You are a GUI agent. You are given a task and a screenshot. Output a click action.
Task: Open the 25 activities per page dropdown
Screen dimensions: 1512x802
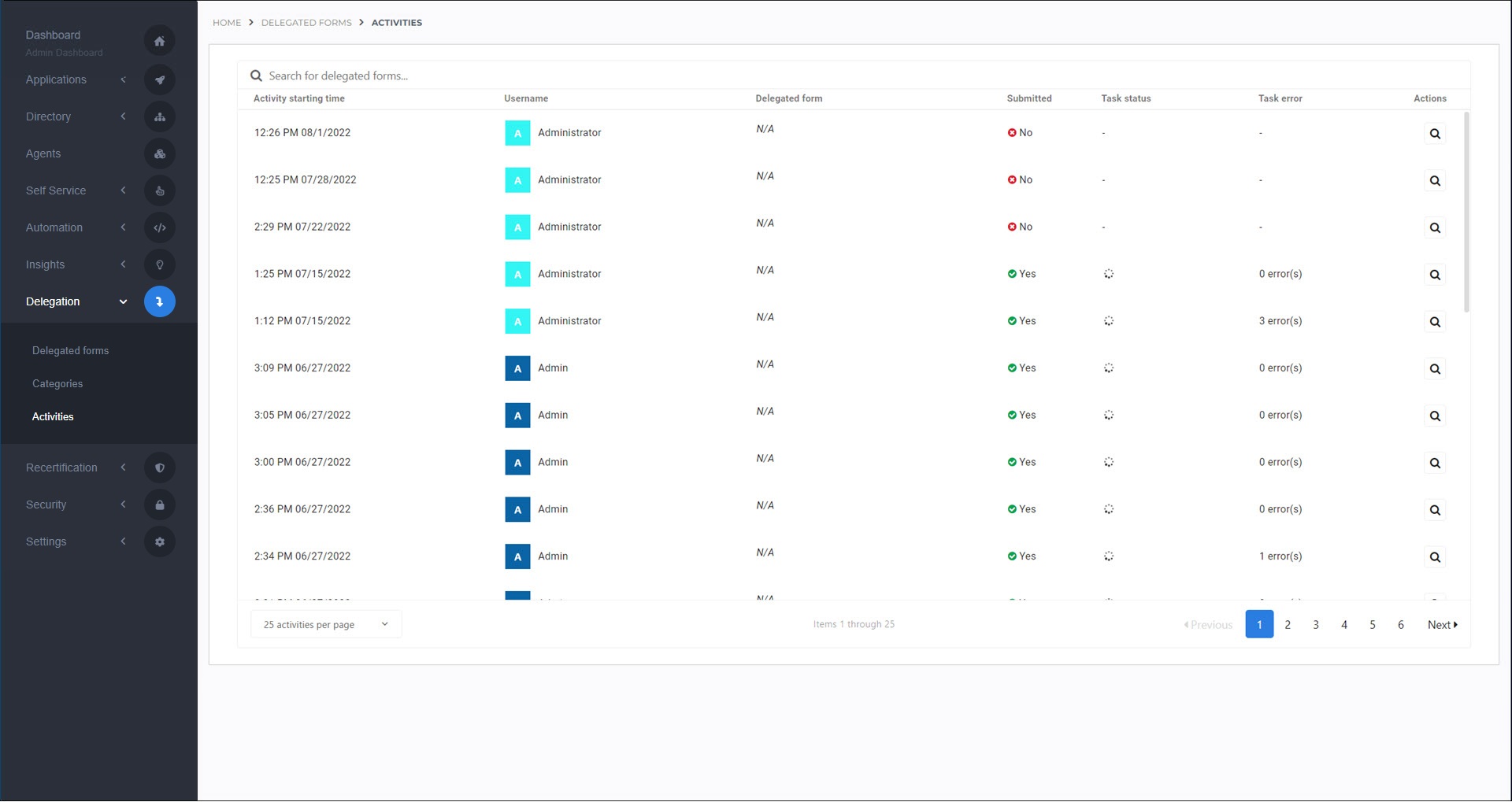[x=326, y=624]
